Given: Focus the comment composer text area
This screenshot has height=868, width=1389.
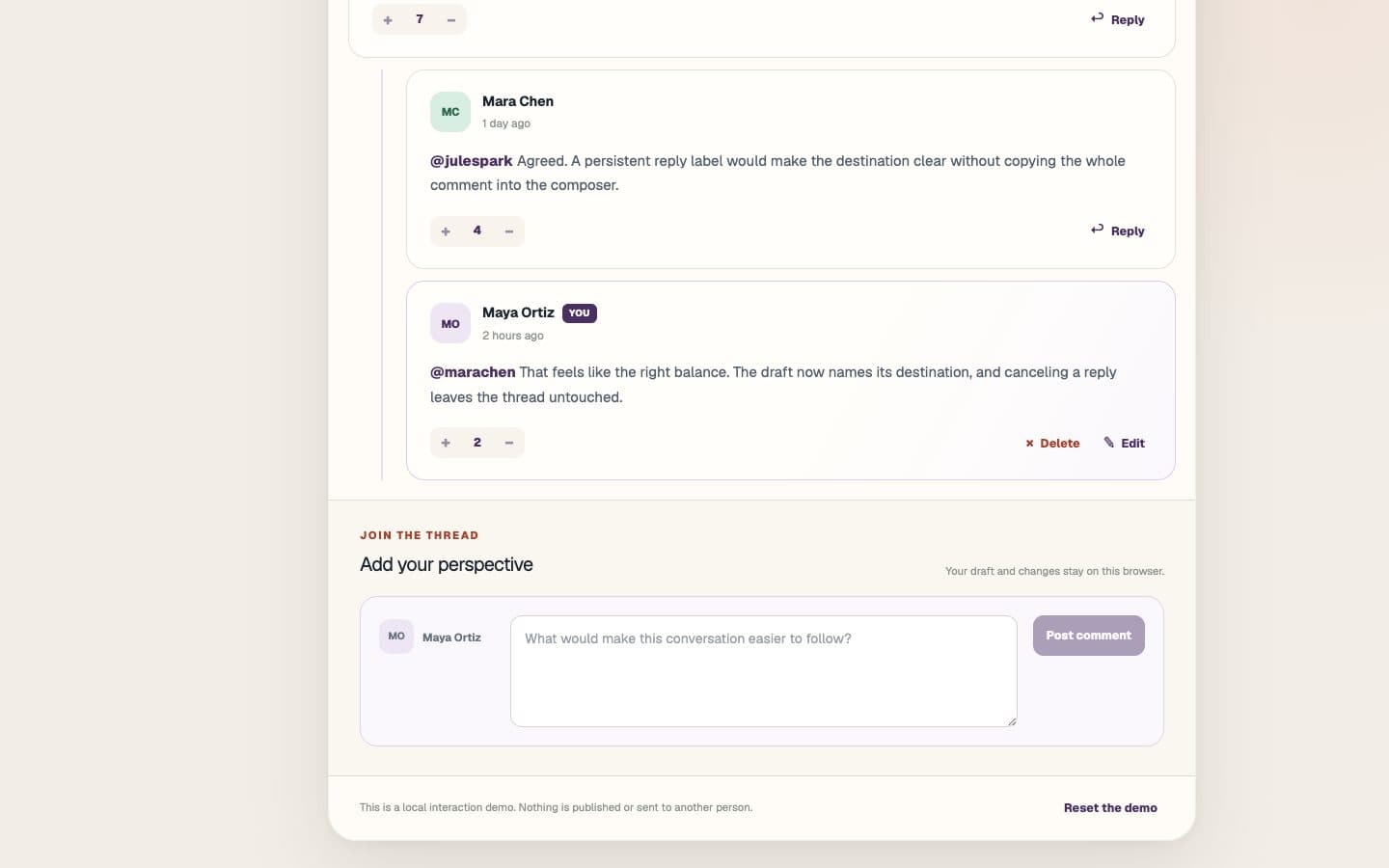Looking at the screenshot, I should tap(764, 671).
